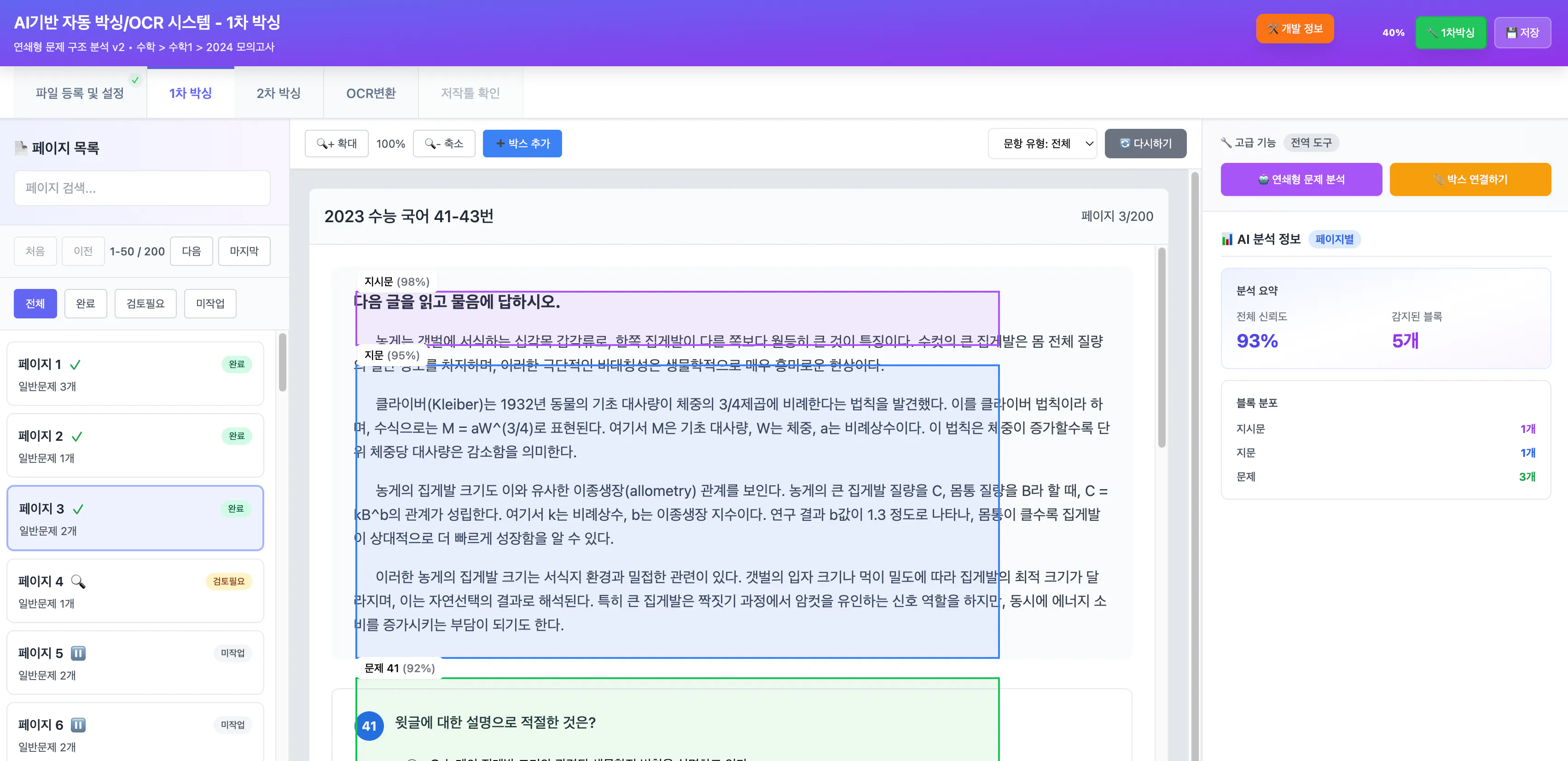Go to 다음 page group

(x=191, y=251)
